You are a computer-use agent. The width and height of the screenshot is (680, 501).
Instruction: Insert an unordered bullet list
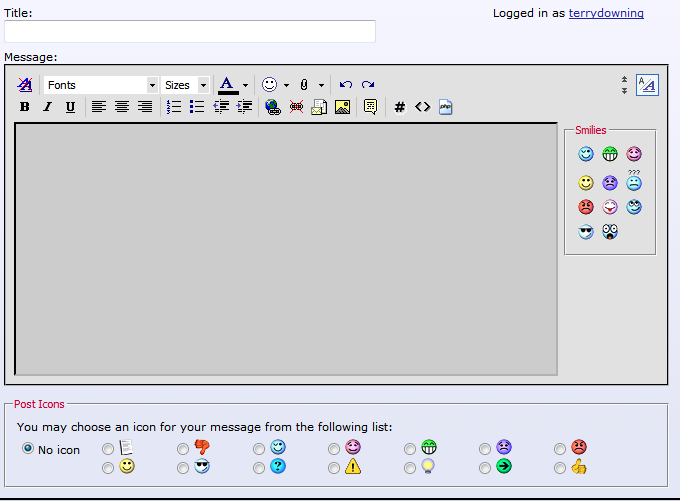[x=197, y=107]
